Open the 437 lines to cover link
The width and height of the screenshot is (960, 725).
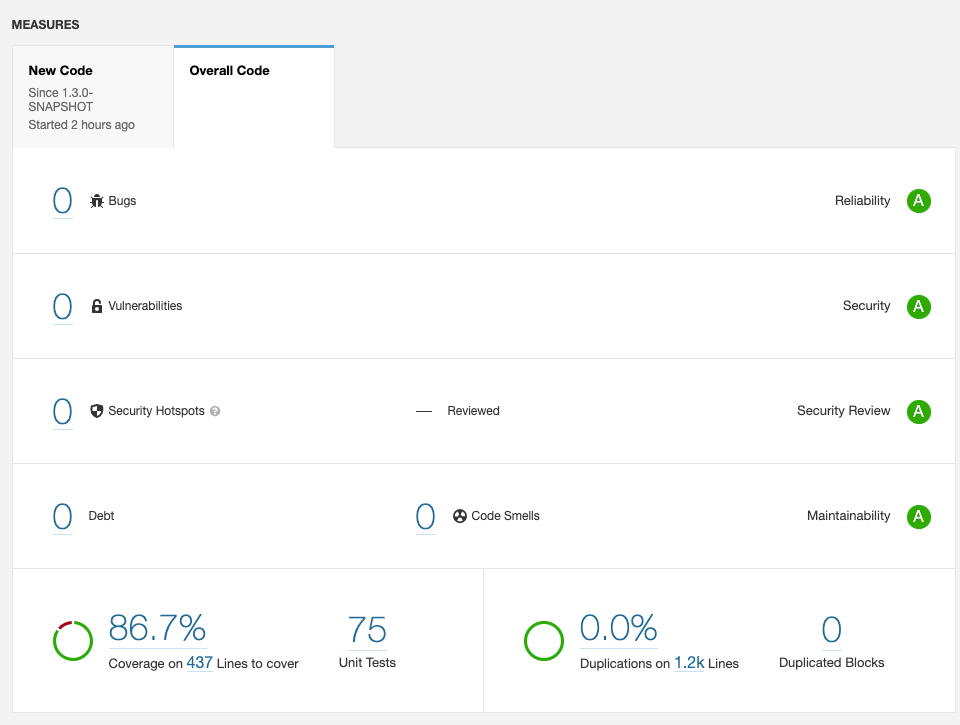coord(200,663)
